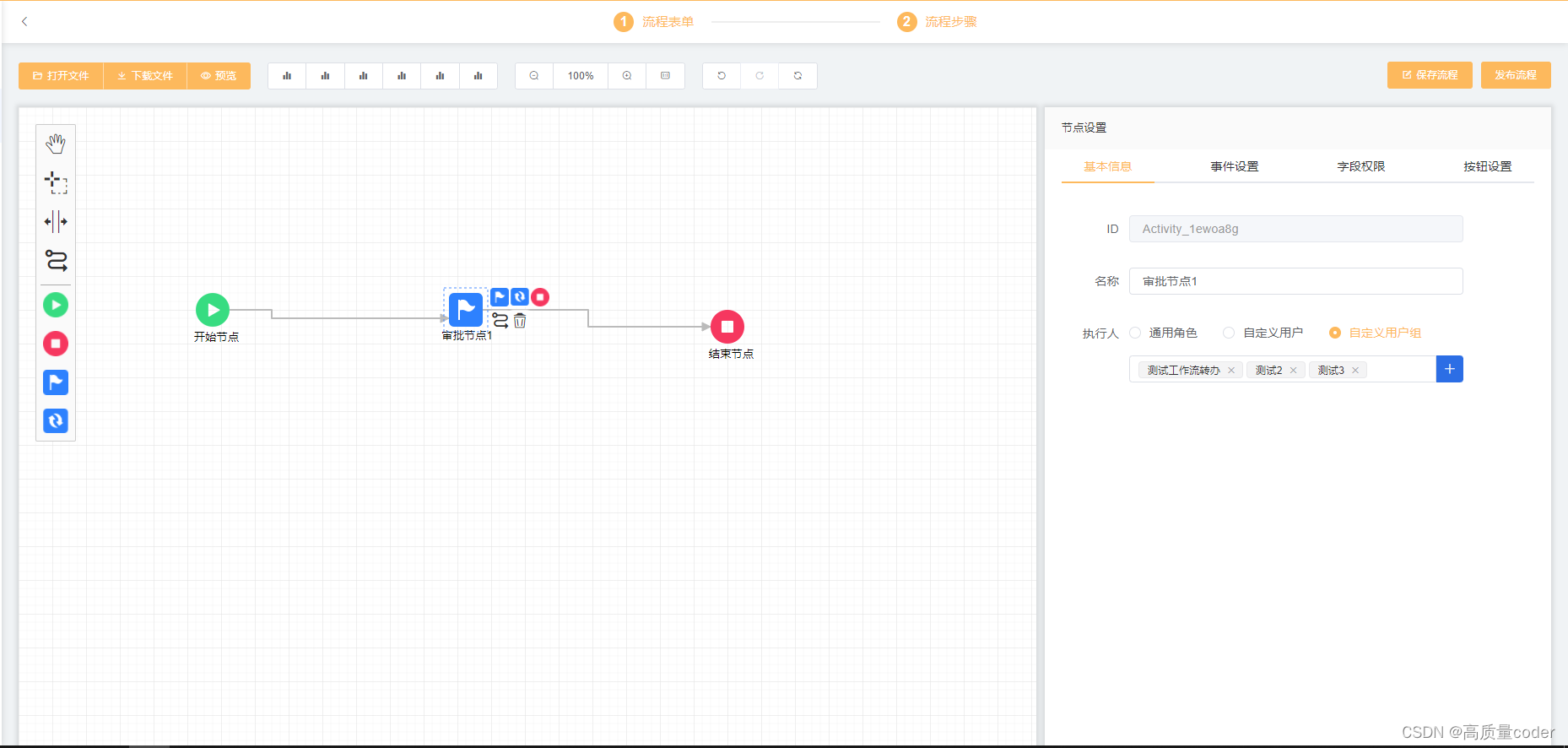Select the 结束节点 end node on canvas
This screenshot has height=748, width=1568.
click(x=727, y=327)
